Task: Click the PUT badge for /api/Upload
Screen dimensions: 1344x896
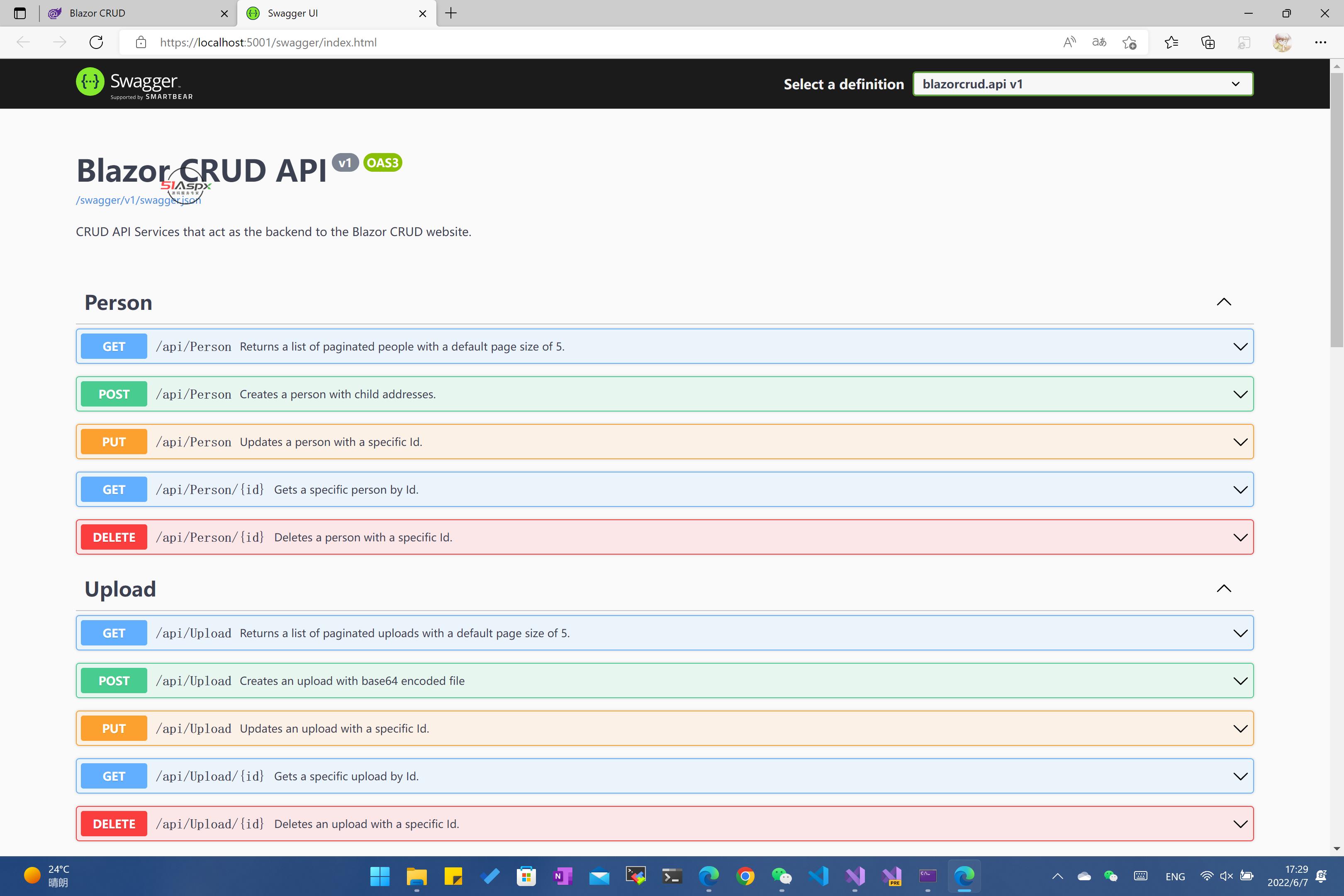Action: (114, 728)
